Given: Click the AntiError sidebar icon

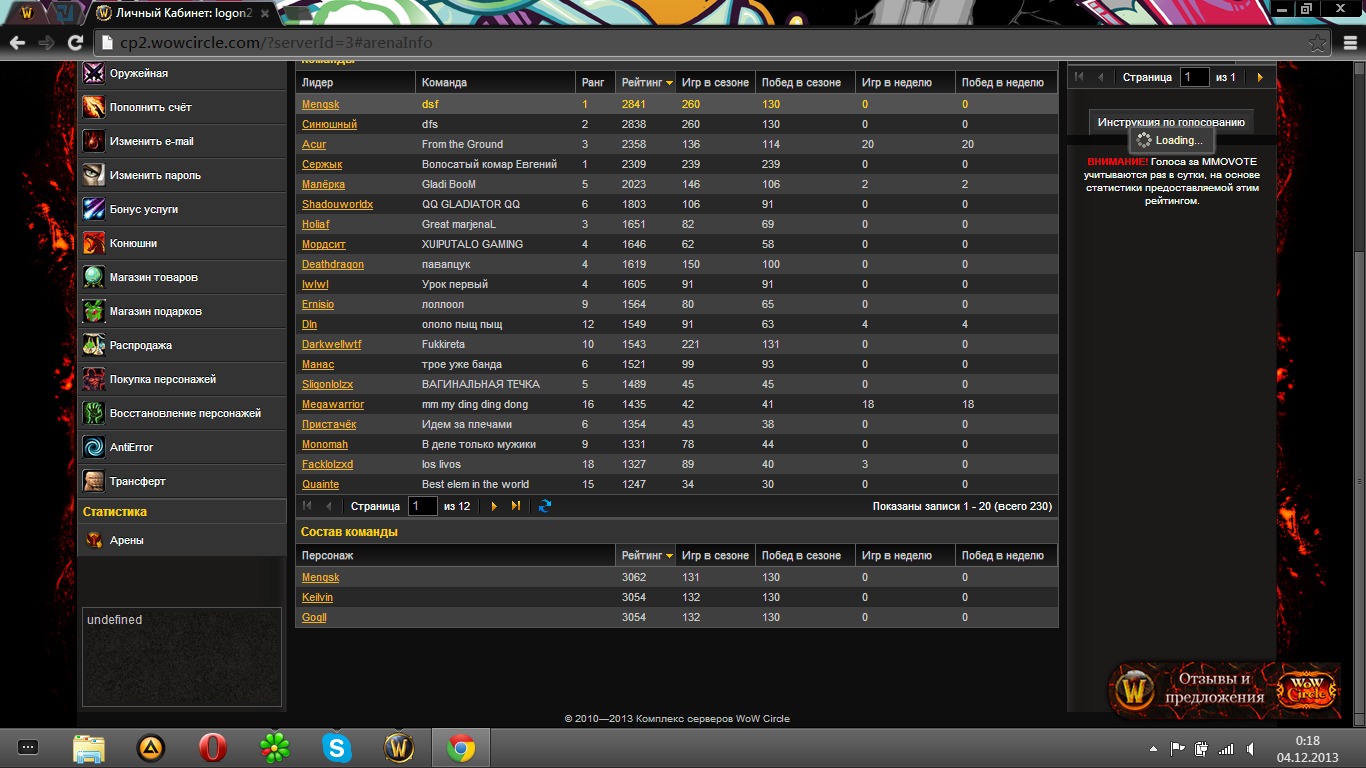Looking at the screenshot, I should pyautogui.click(x=94, y=447).
